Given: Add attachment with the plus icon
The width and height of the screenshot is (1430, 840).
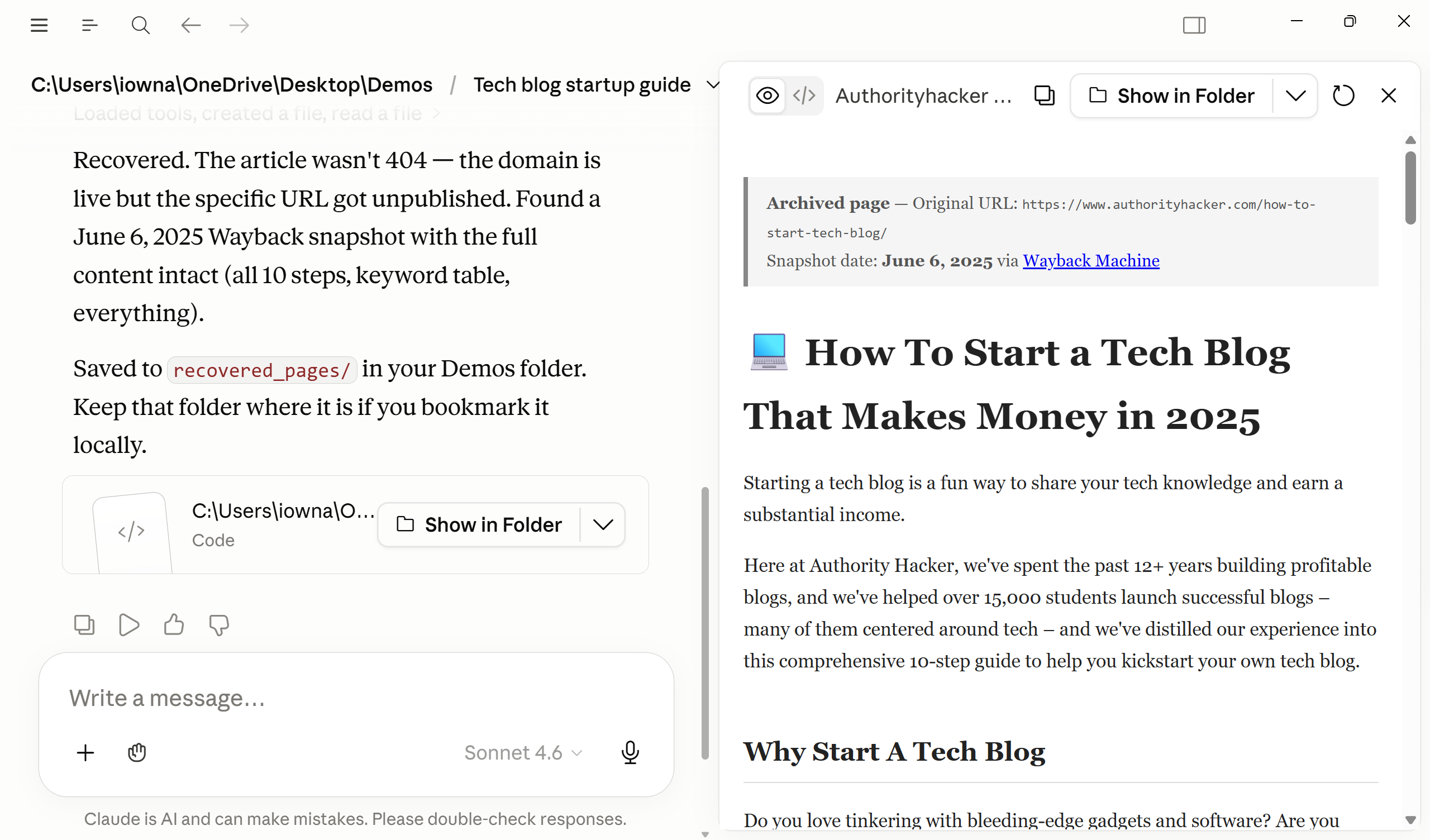Looking at the screenshot, I should pyautogui.click(x=85, y=753).
